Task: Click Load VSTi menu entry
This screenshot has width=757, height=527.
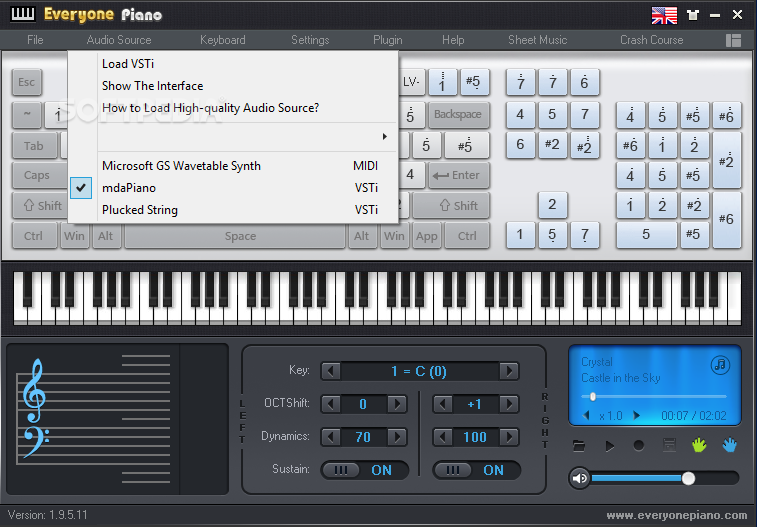Action: (233, 64)
